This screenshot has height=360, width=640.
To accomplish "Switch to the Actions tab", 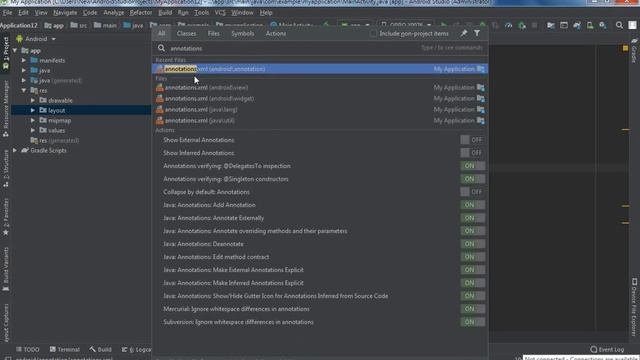I will coord(276,33).
